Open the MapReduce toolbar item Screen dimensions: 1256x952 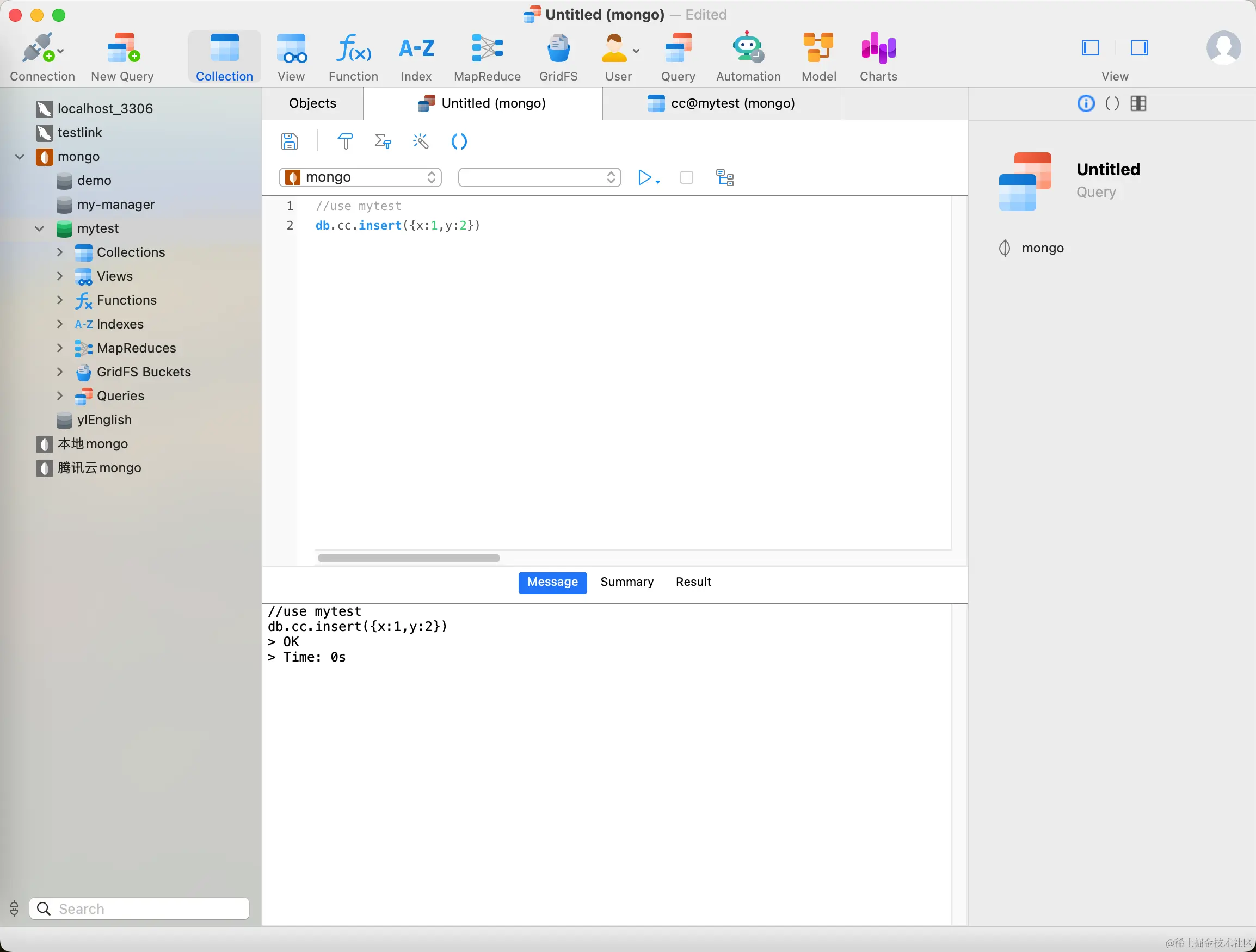click(x=487, y=57)
